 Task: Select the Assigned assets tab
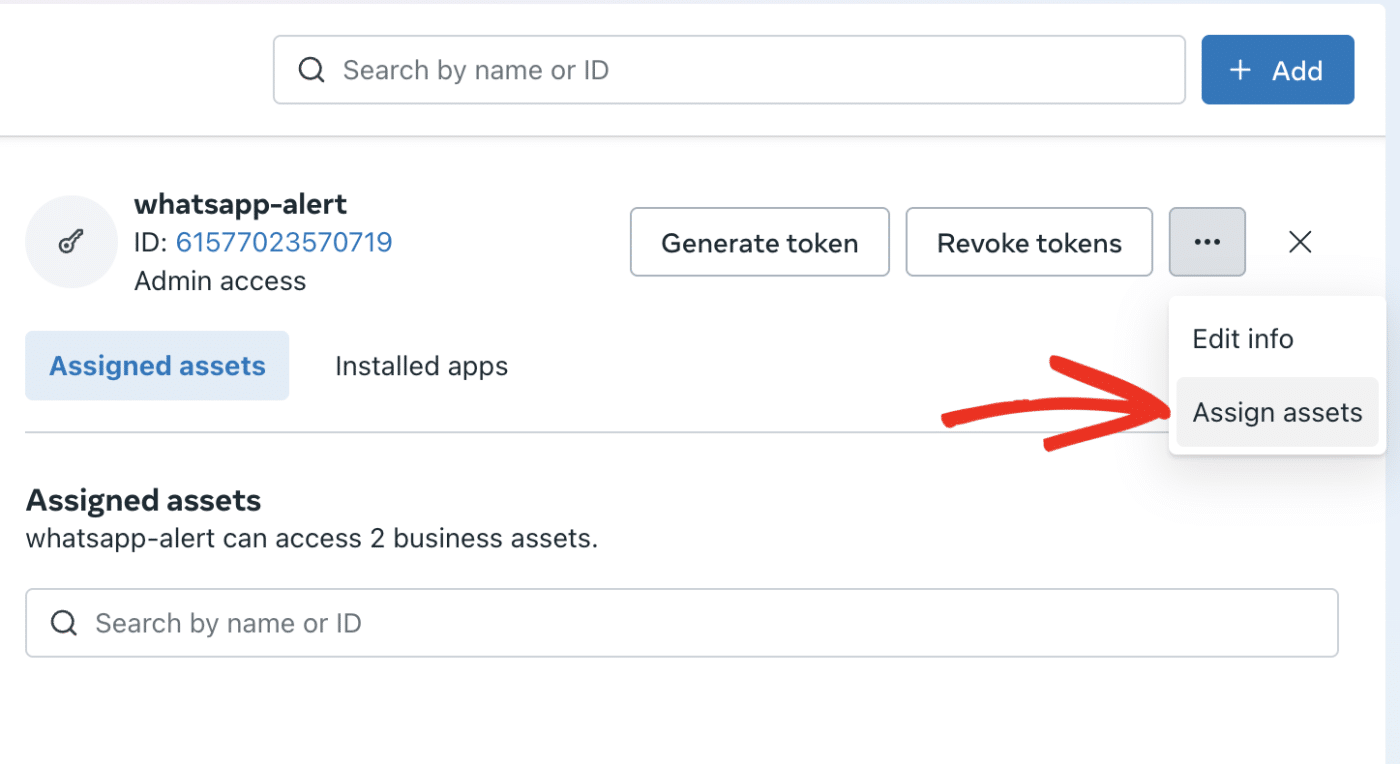156,365
